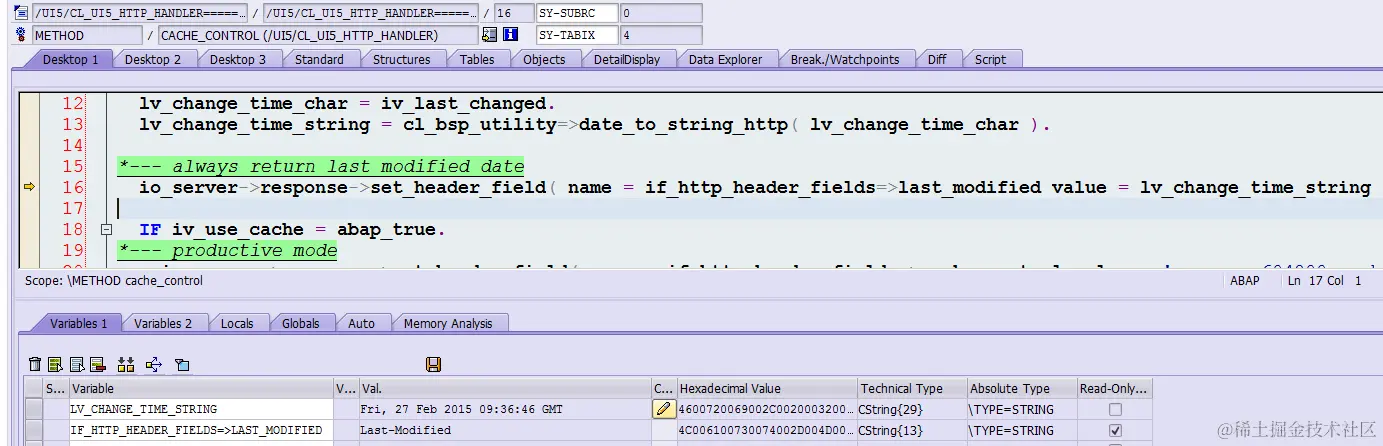
Task: Click the SY-TABIX value field showing 4
Action: (x=660, y=35)
